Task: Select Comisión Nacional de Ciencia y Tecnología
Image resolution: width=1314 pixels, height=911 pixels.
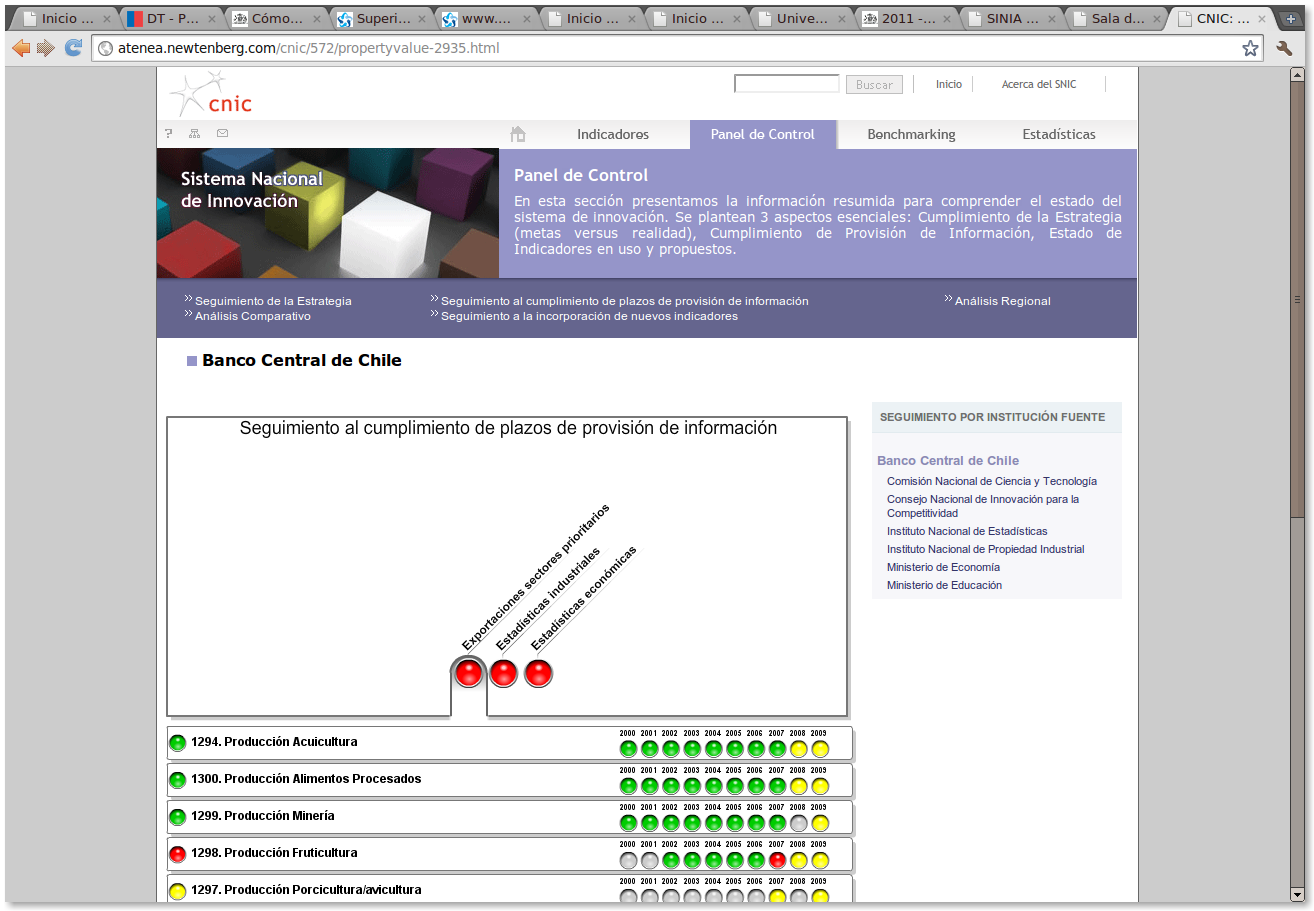Action: click(992, 481)
